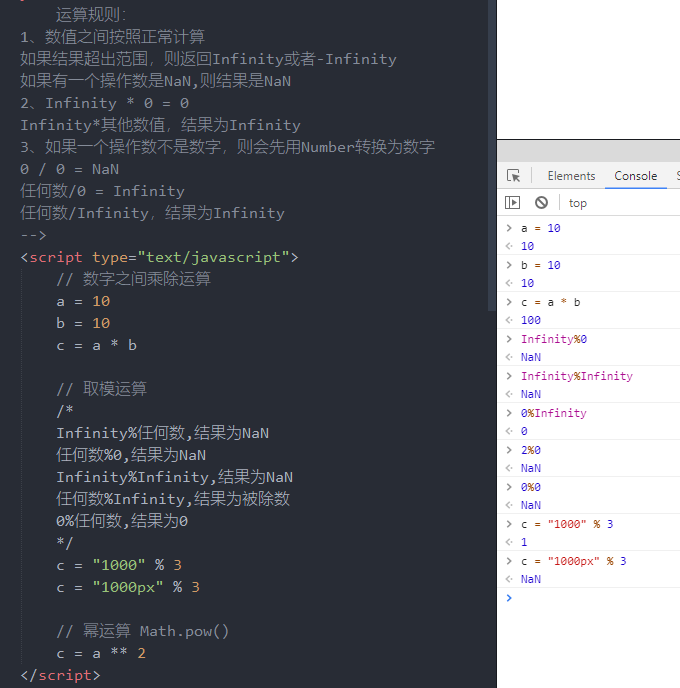The height and width of the screenshot is (688, 680).
Task: Click the console output '100'
Action: tap(530, 320)
